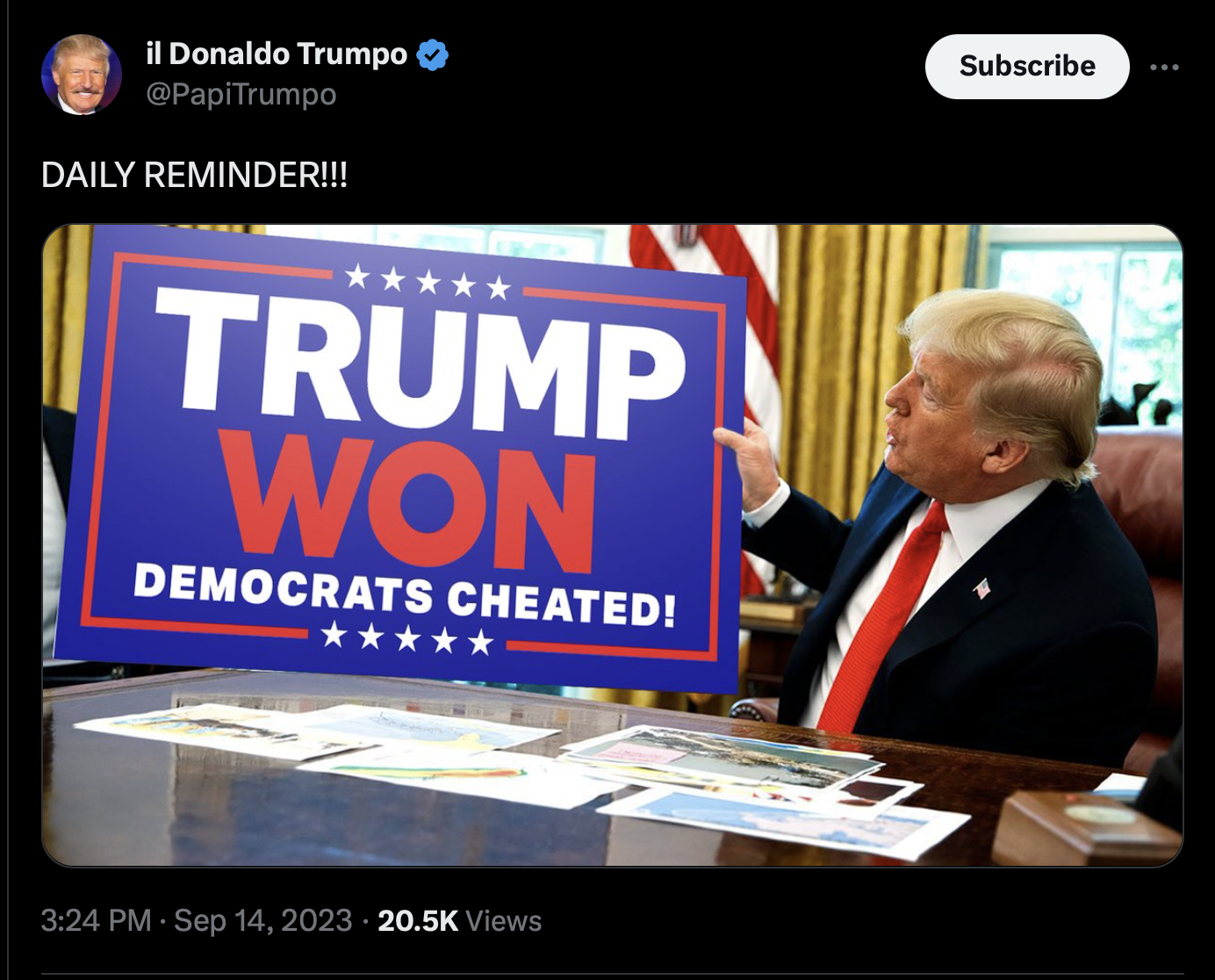Screen dimensions: 1215x980
Task: Click the Subscribe button
Action: click(1027, 67)
